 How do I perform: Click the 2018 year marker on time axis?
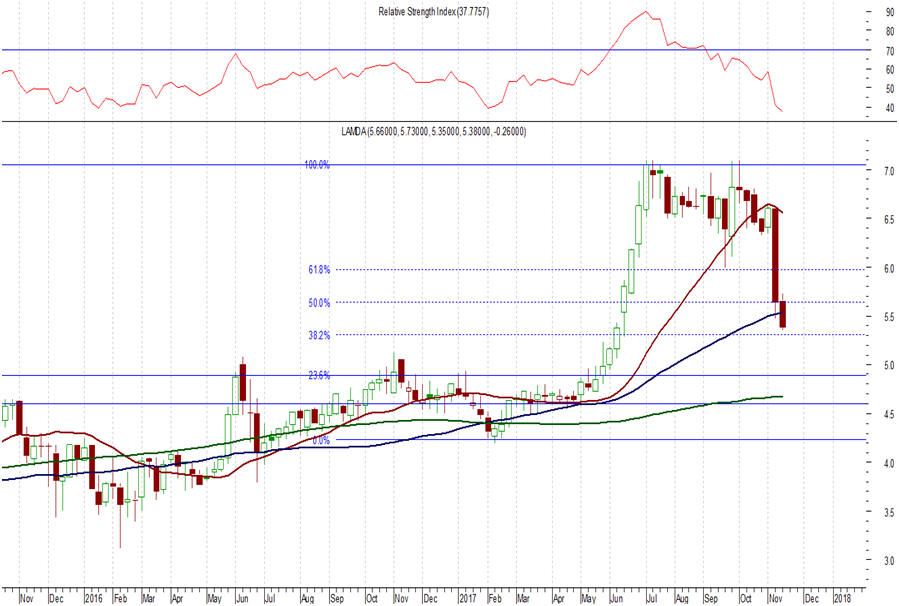point(842,597)
